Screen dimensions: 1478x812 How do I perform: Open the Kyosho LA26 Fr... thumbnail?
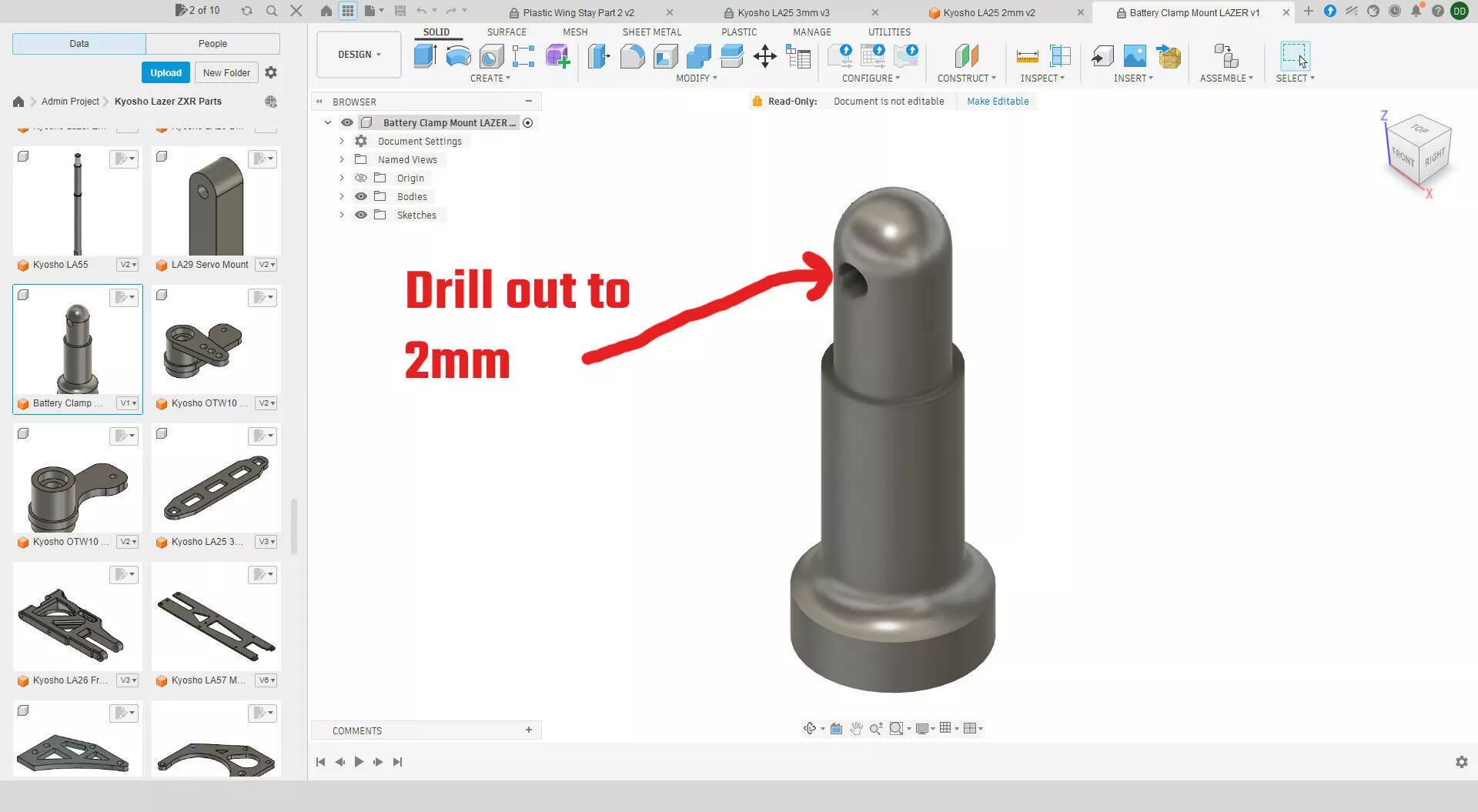tap(78, 617)
